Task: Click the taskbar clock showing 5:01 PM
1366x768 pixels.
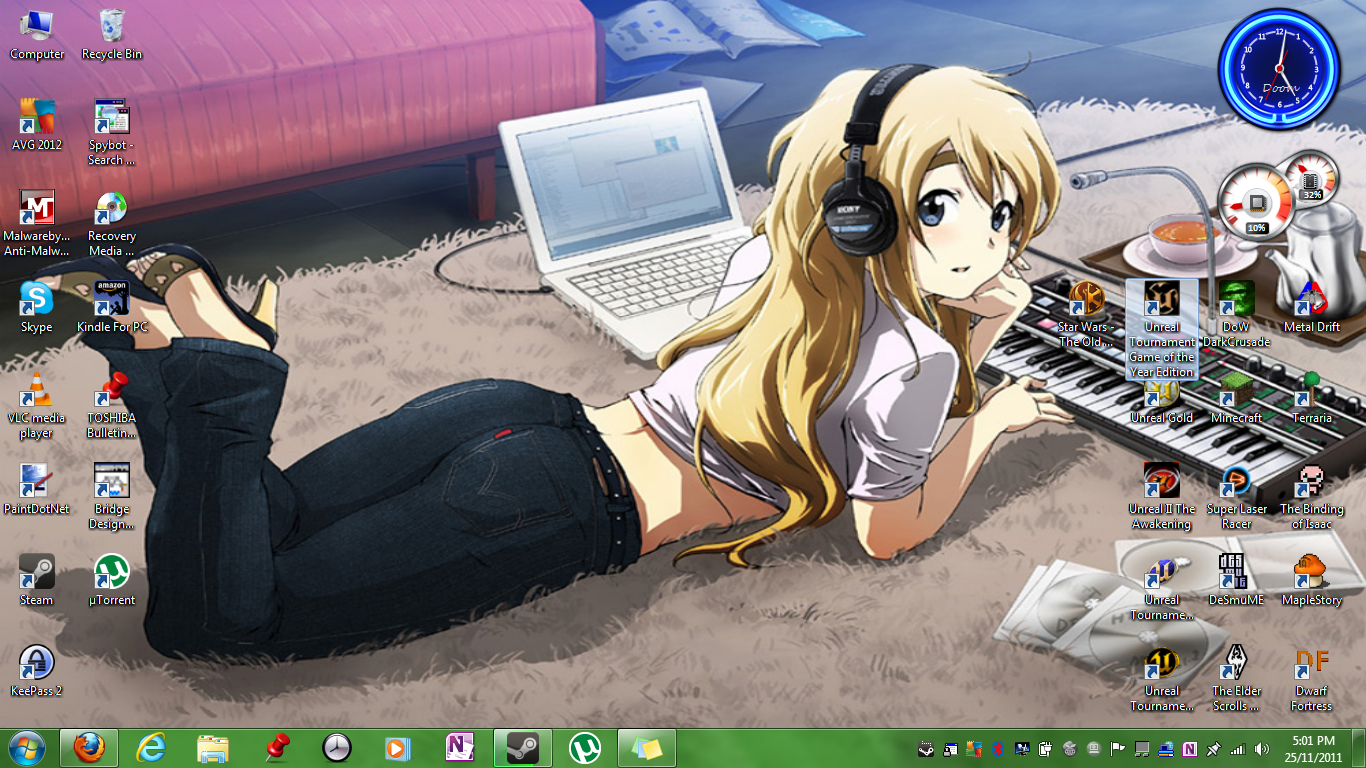Action: click(x=1312, y=749)
